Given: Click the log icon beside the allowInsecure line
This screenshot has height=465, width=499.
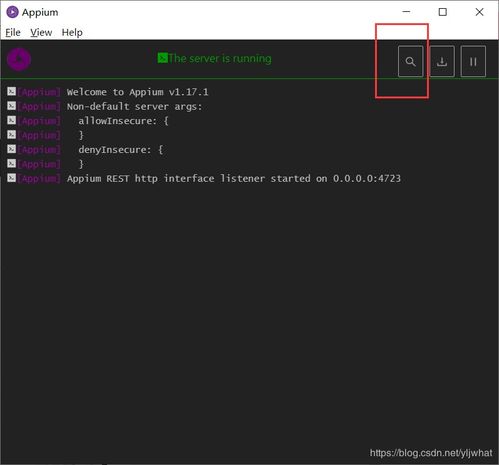Looking at the screenshot, I should click(x=12, y=120).
